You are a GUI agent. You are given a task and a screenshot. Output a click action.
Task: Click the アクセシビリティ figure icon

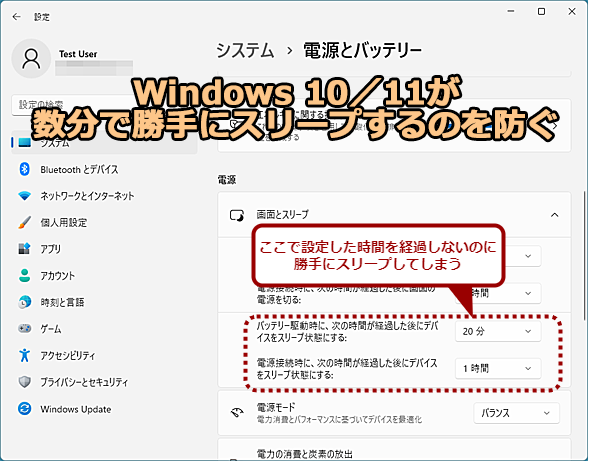(24, 355)
